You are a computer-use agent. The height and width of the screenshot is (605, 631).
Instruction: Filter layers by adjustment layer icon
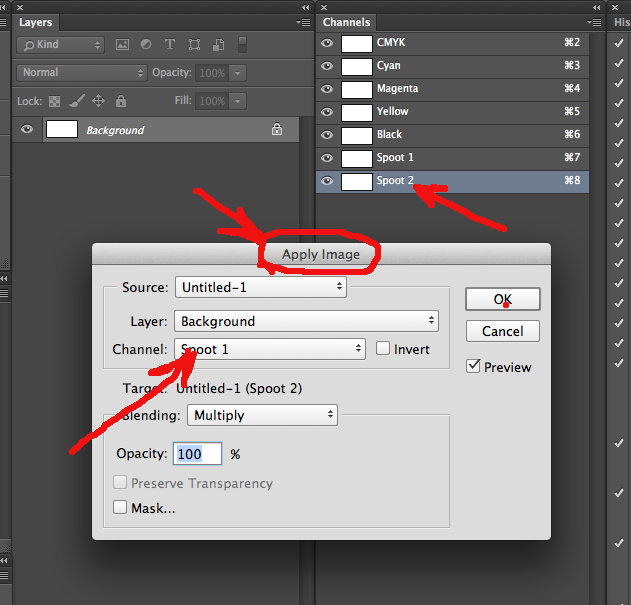click(x=146, y=44)
